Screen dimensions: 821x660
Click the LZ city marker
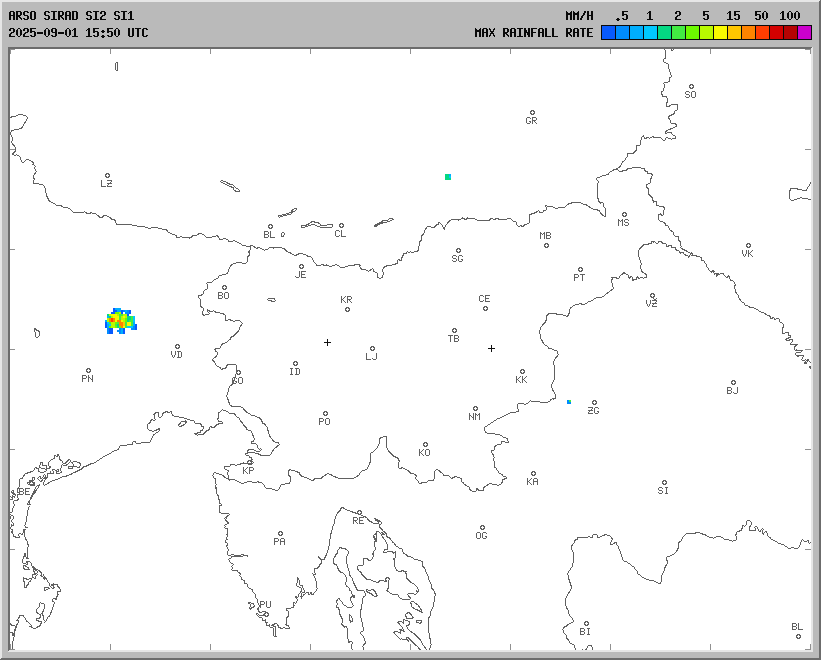(107, 176)
